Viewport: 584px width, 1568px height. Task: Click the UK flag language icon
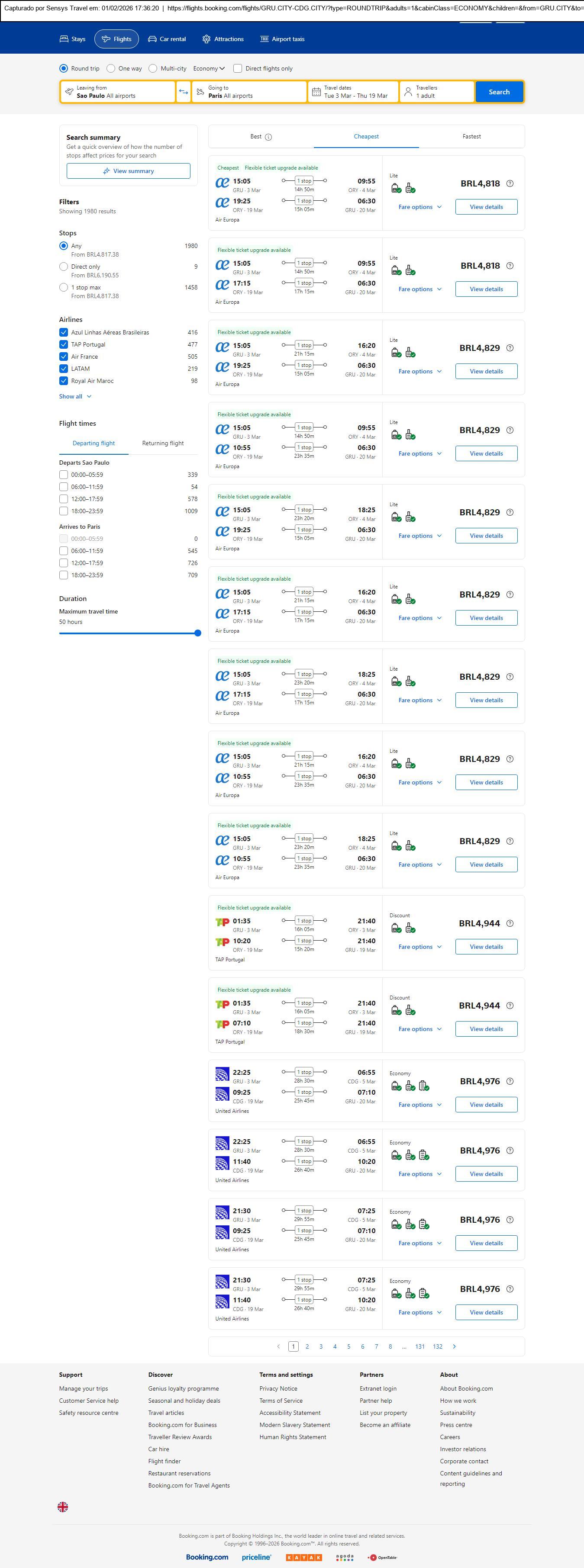pyautogui.click(x=63, y=1507)
